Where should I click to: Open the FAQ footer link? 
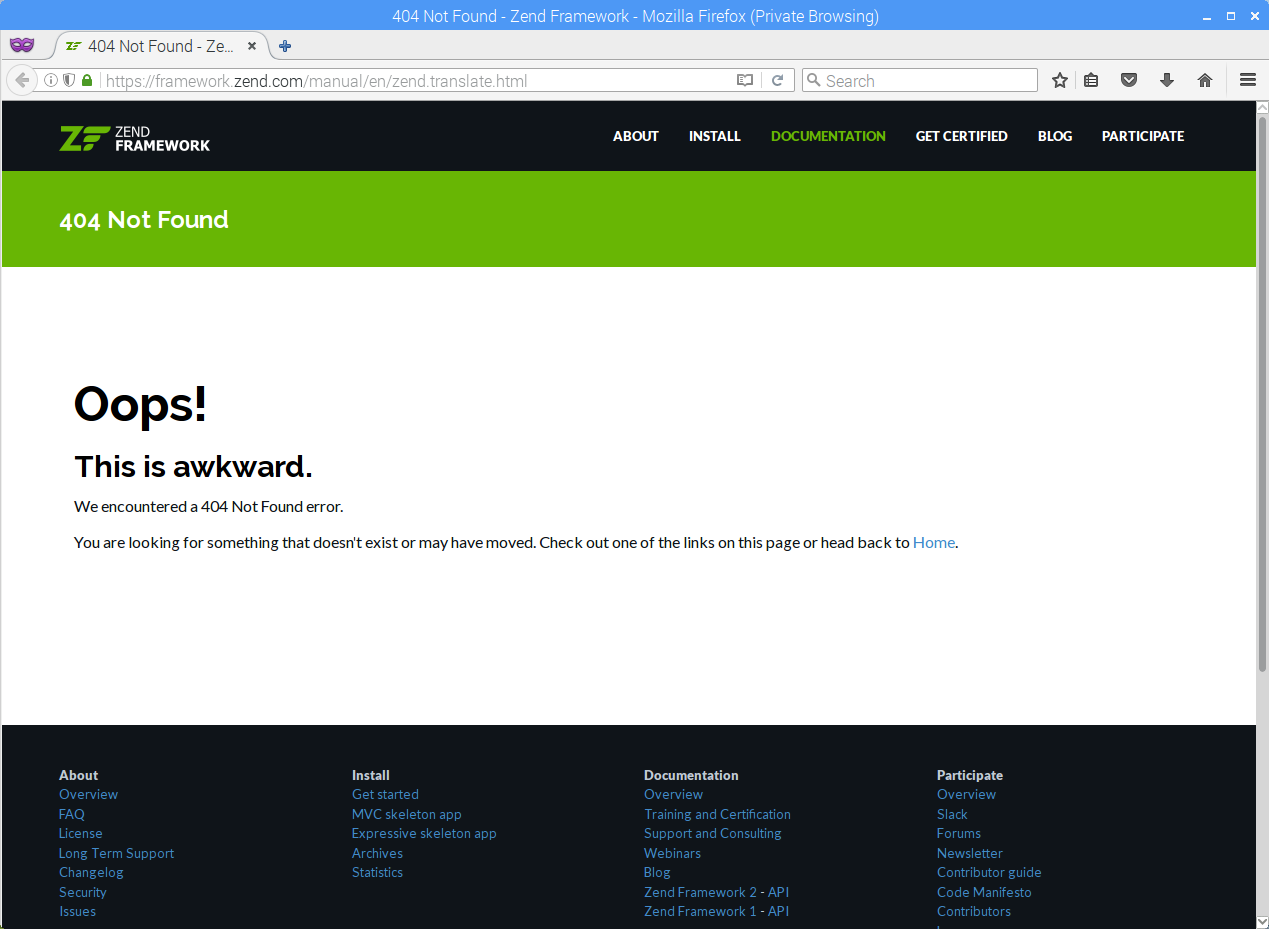click(x=72, y=814)
